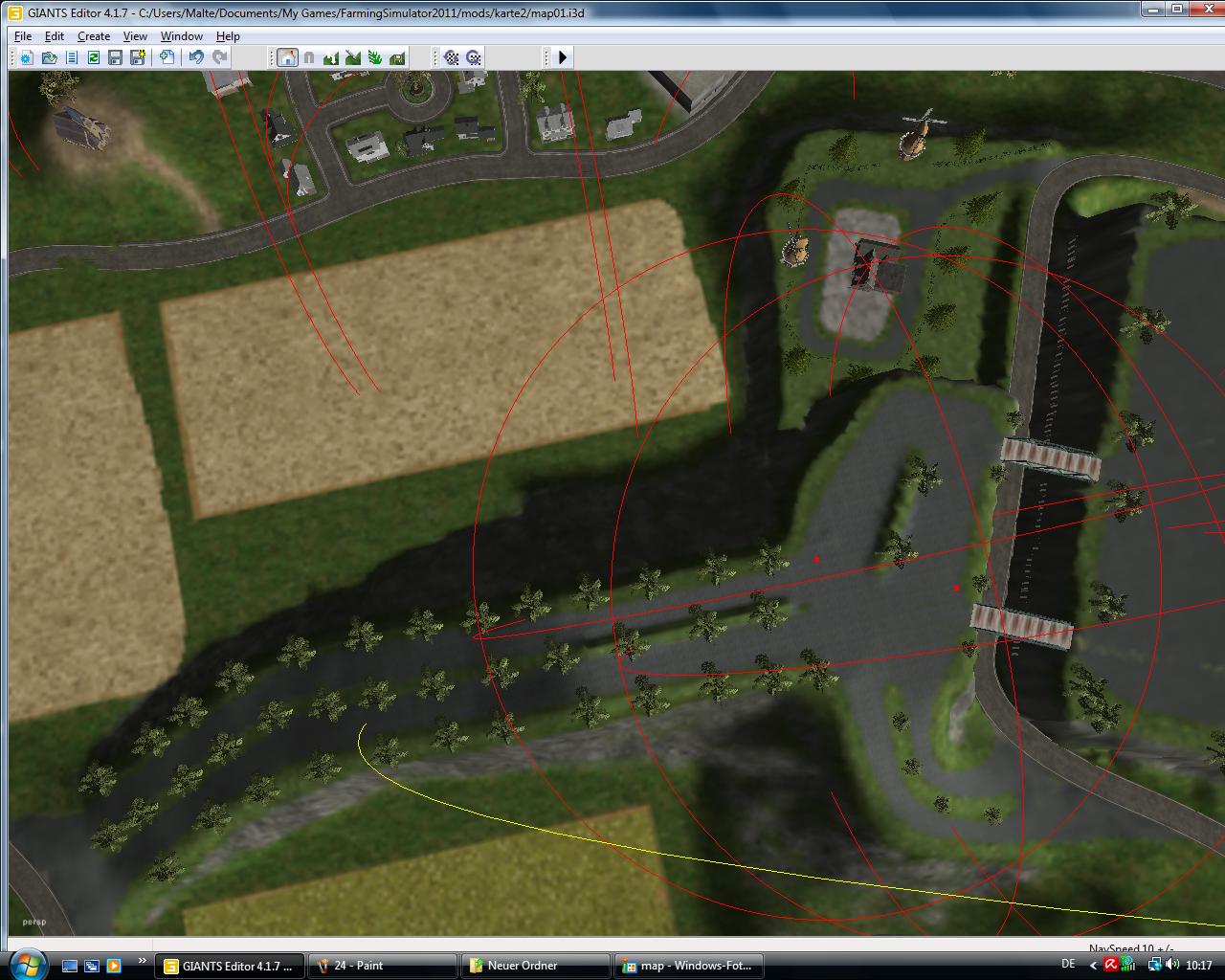
Task: Click the grey arch-shaped toolbar icon
Action: [309, 57]
